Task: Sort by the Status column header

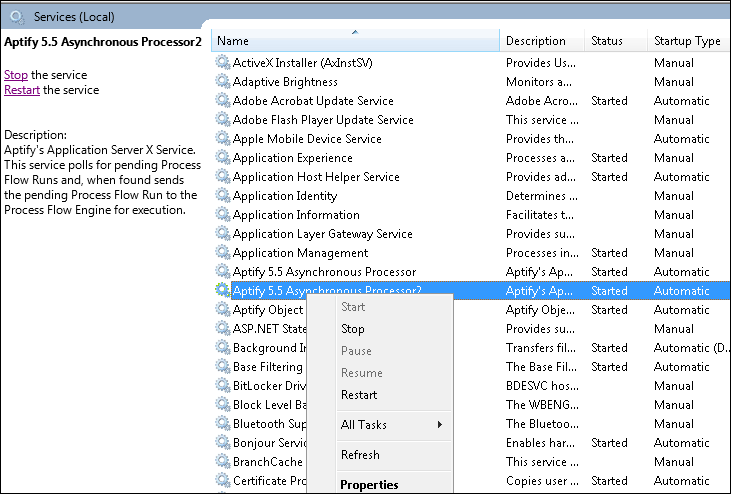Action: (x=616, y=41)
